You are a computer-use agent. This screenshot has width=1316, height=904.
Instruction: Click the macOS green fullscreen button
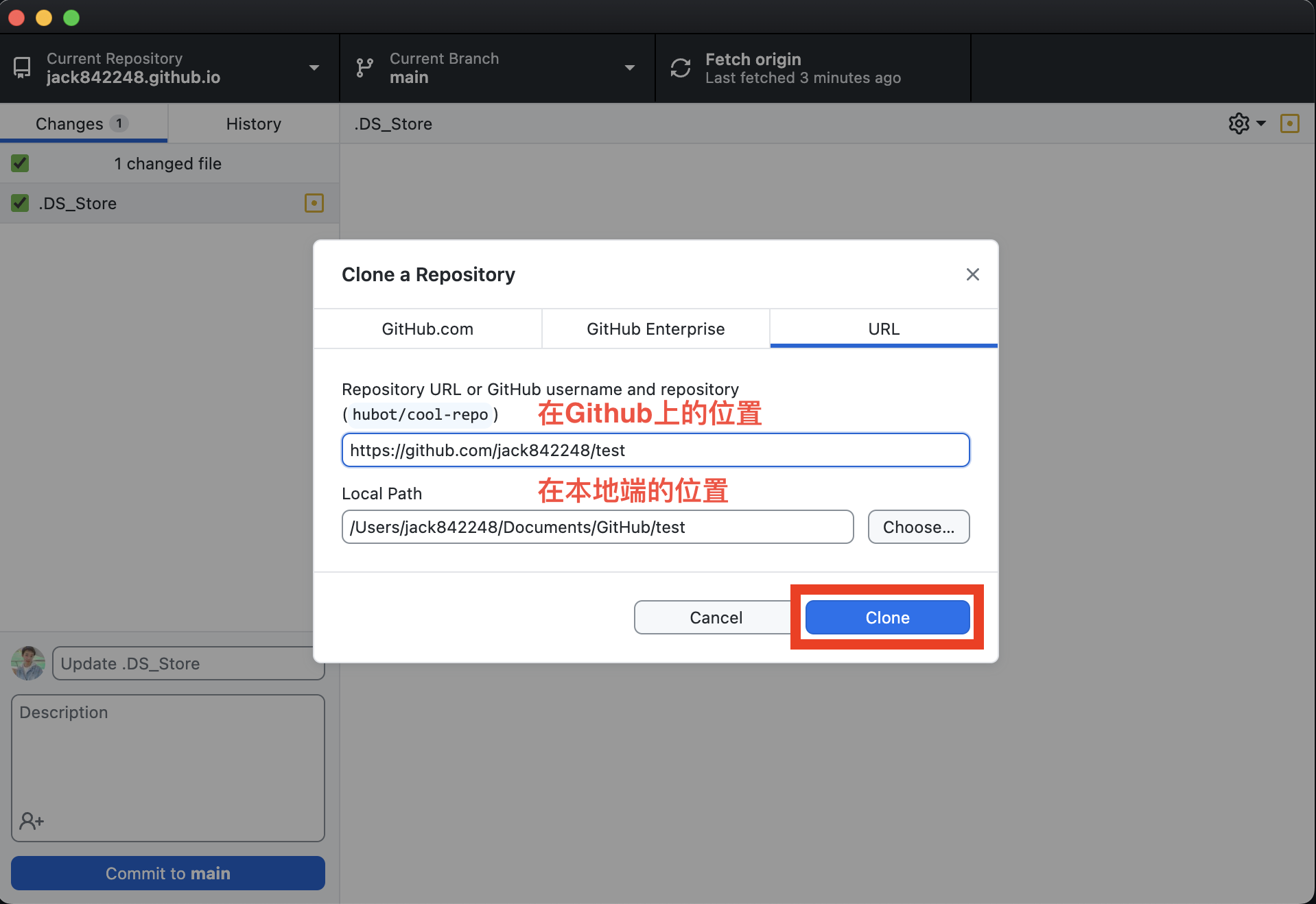click(x=71, y=17)
